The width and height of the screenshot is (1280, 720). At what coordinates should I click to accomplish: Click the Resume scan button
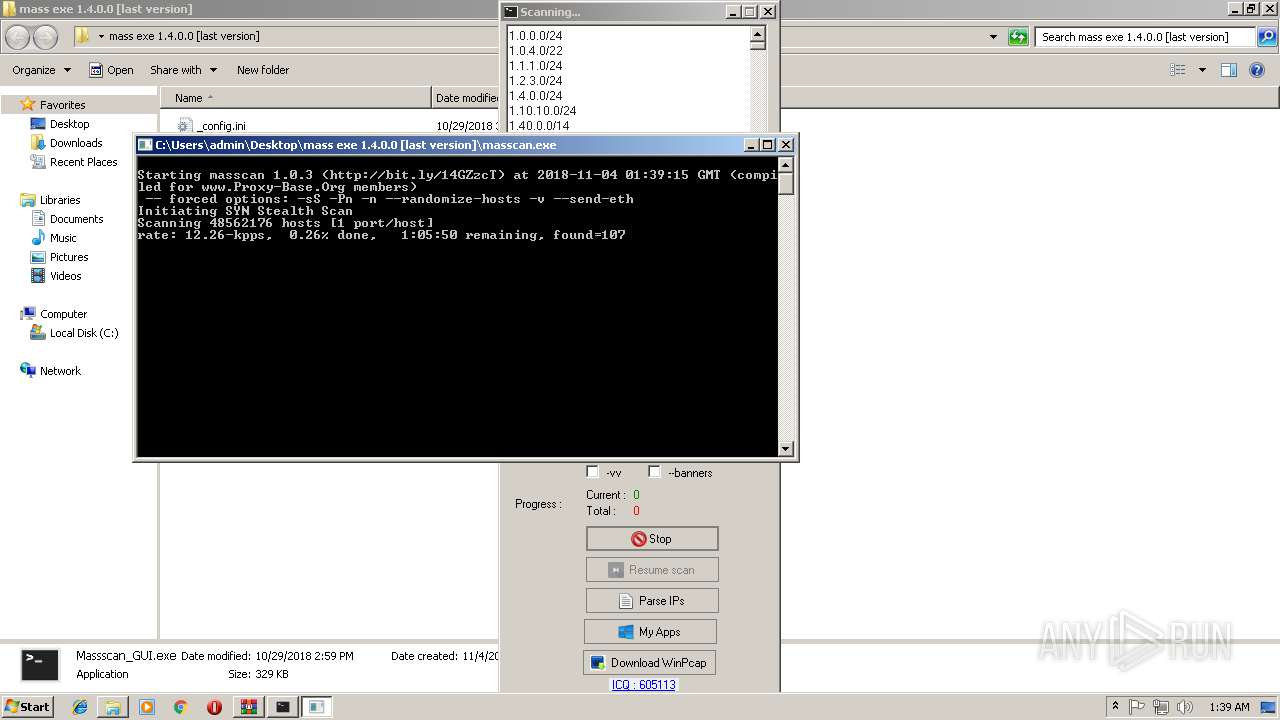point(652,570)
